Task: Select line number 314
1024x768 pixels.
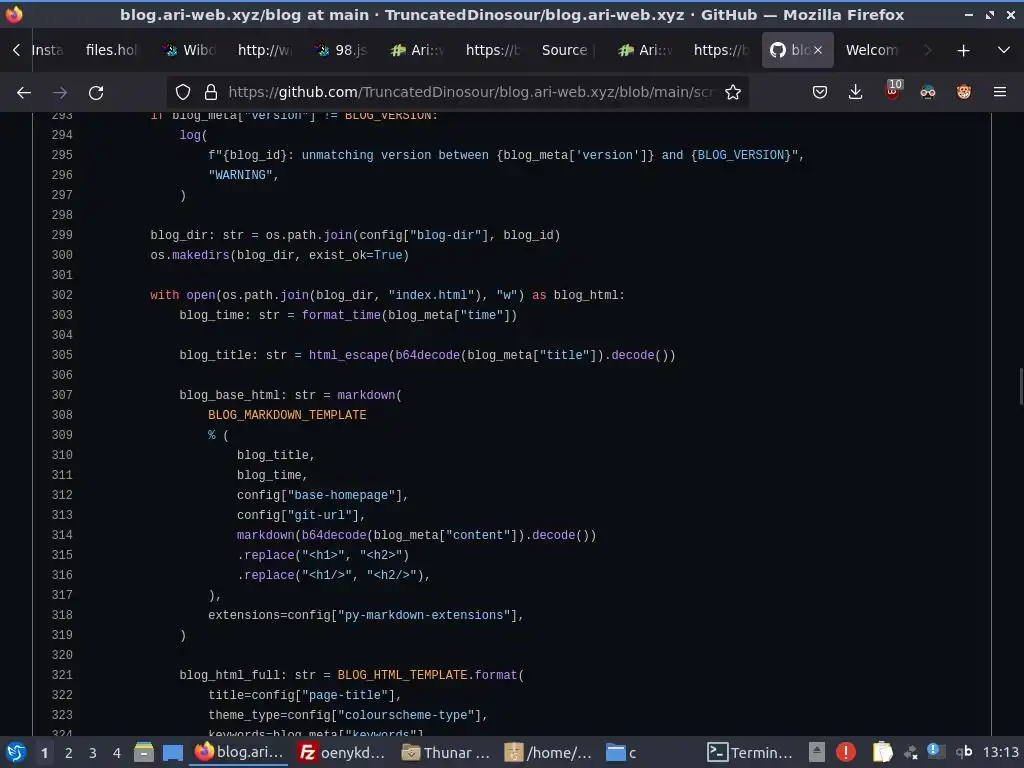Action: [x=62, y=535]
